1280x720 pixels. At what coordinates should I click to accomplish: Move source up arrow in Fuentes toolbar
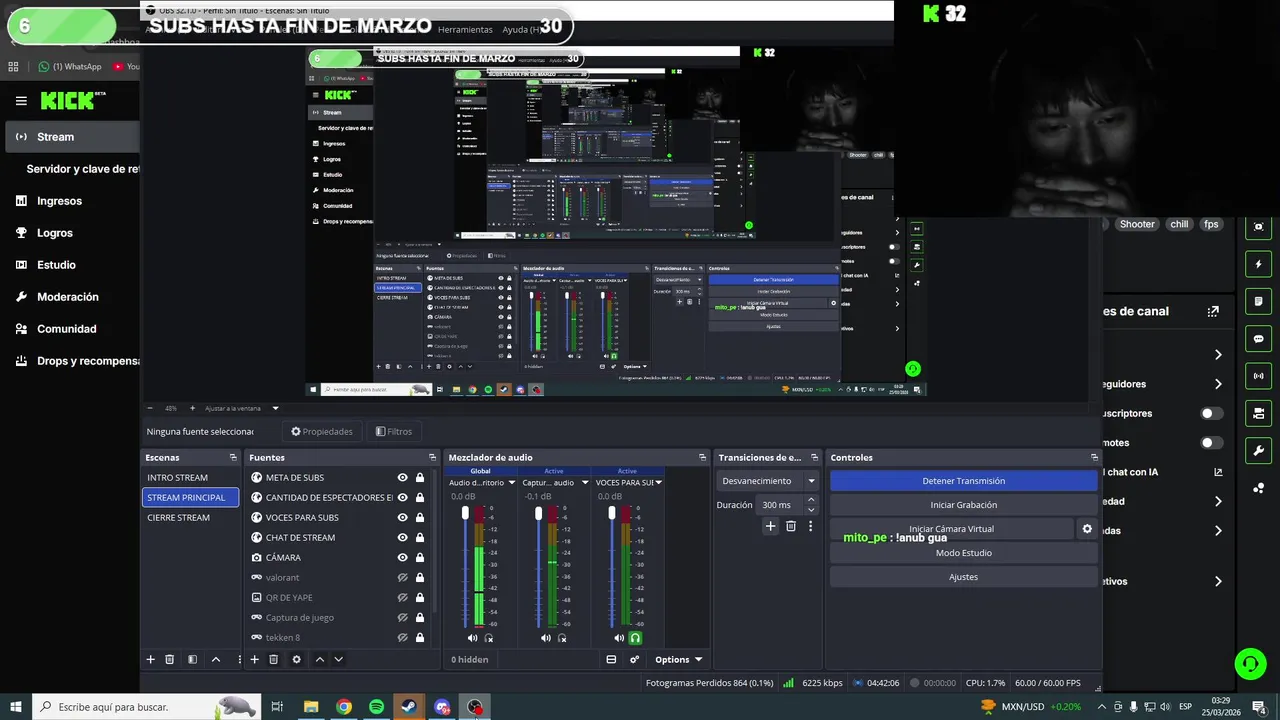click(x=320, y=659)
